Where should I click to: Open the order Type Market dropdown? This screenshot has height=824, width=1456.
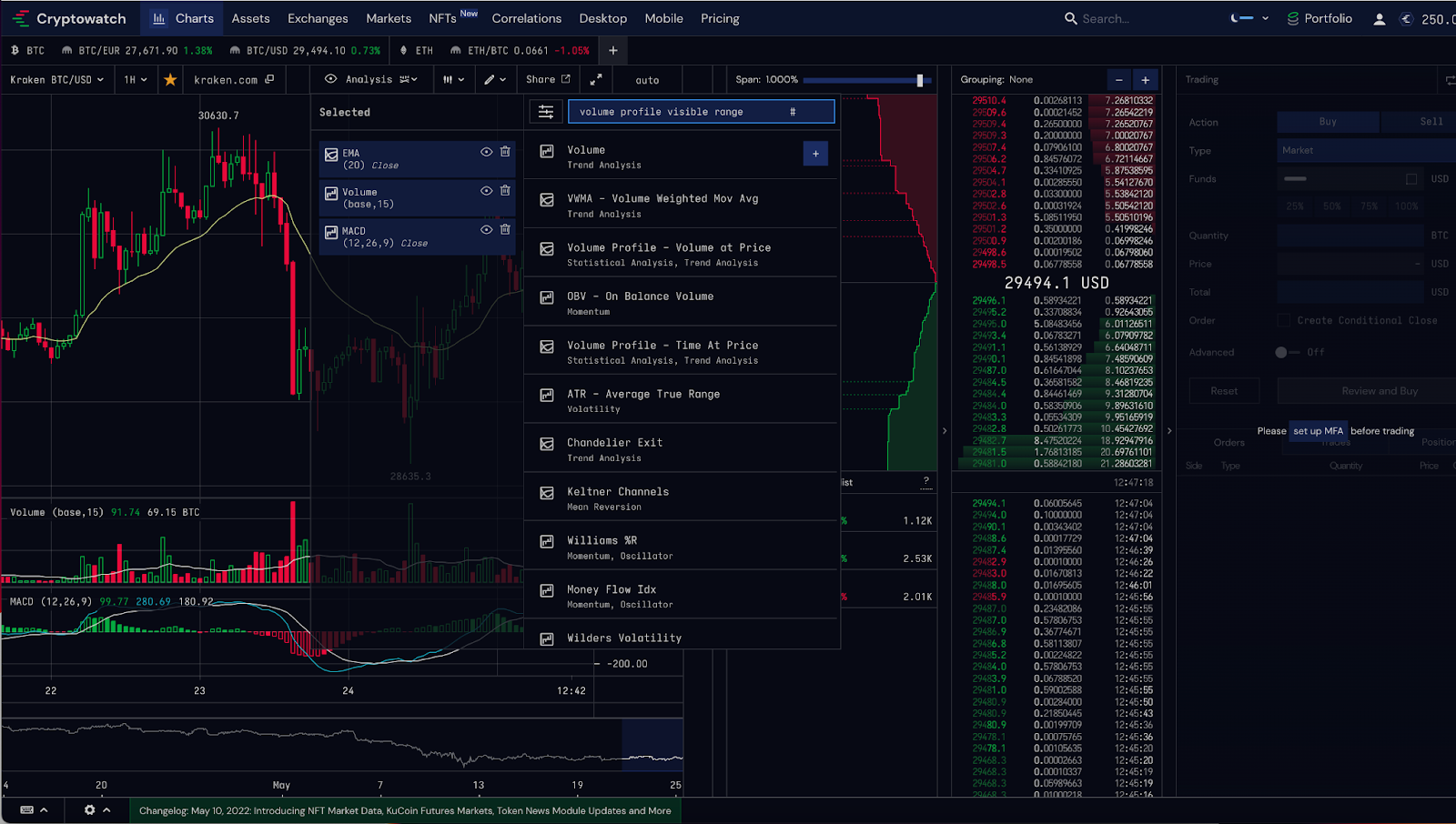point(1367,150)
